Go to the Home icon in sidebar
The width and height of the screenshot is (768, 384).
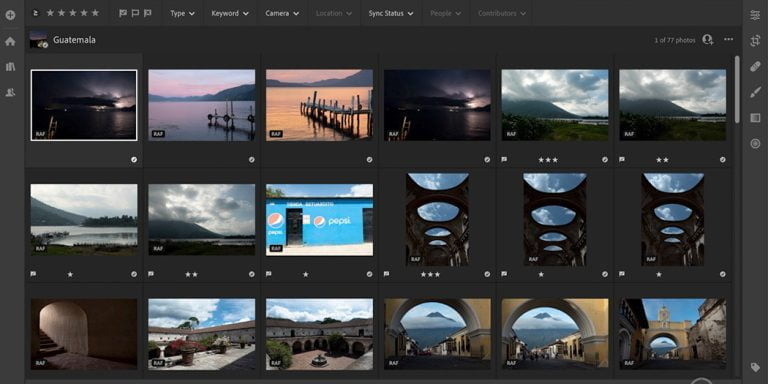tap(10, 41)
